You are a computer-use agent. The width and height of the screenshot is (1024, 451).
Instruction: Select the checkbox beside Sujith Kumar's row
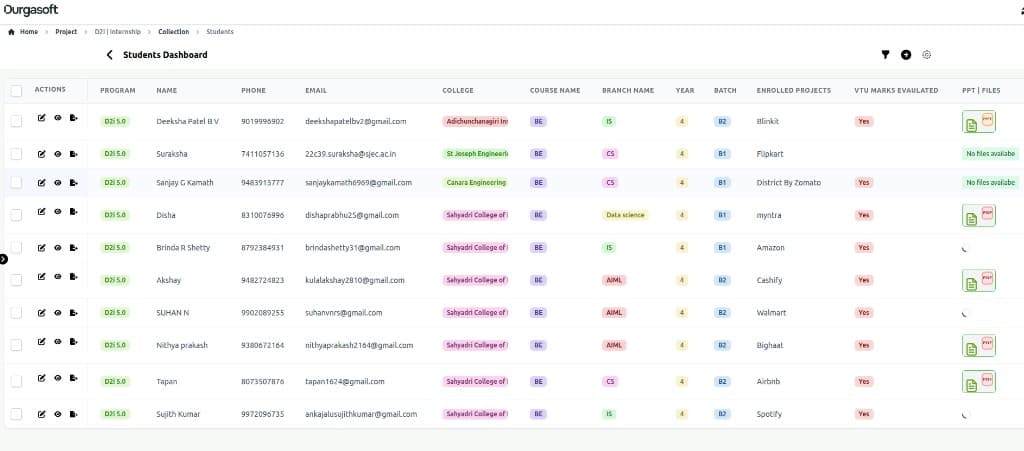coord(16,414)
